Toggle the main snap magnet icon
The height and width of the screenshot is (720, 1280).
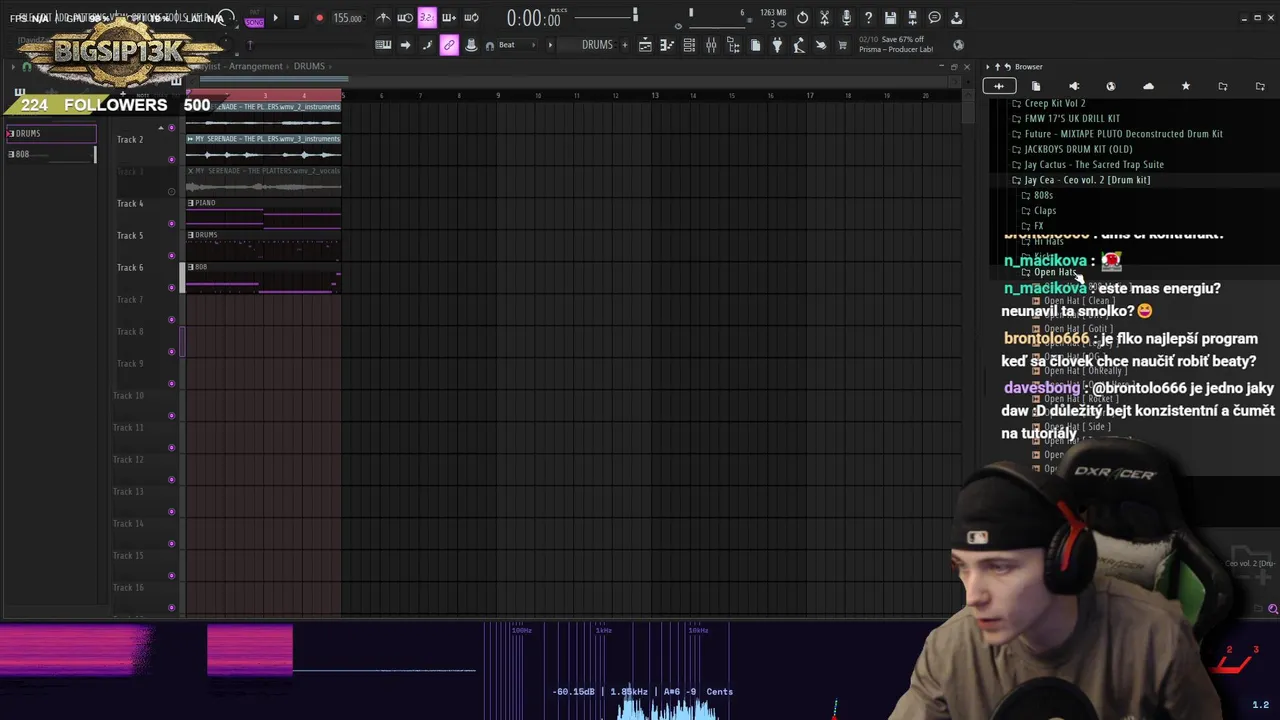pyautogui.click(x=489, y=46)
